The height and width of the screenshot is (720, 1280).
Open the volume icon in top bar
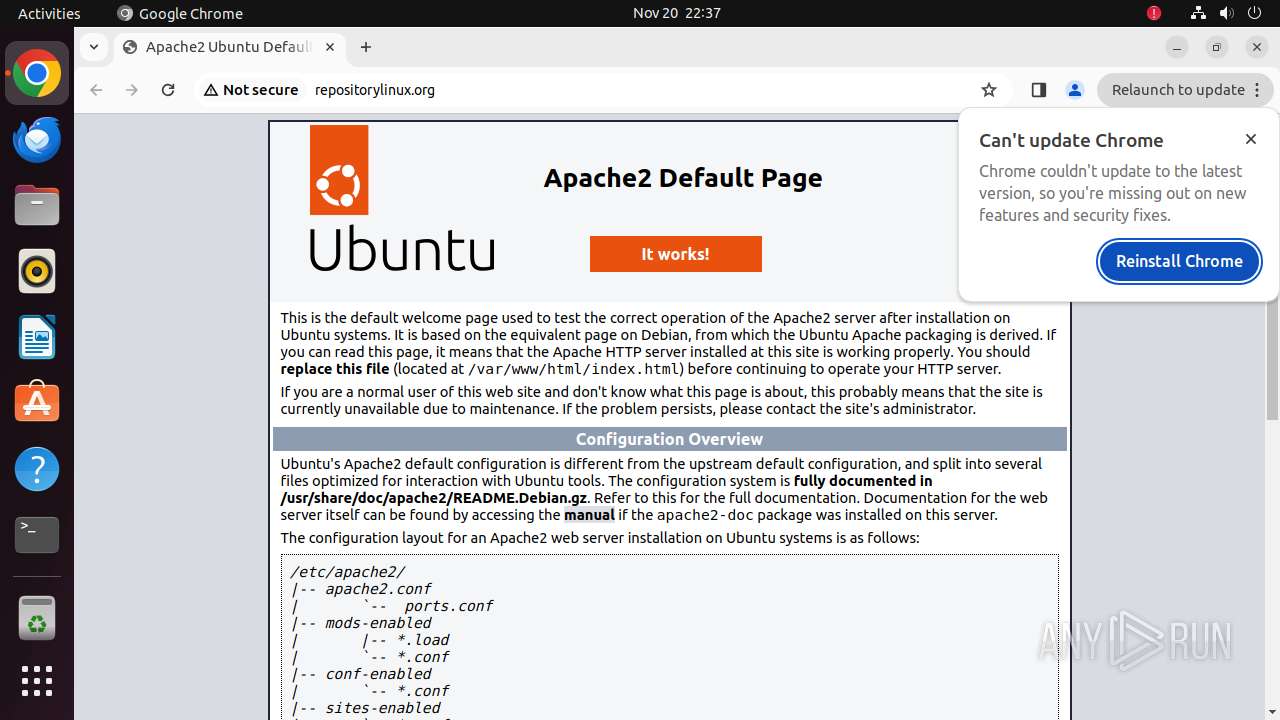click(1227, 13)
